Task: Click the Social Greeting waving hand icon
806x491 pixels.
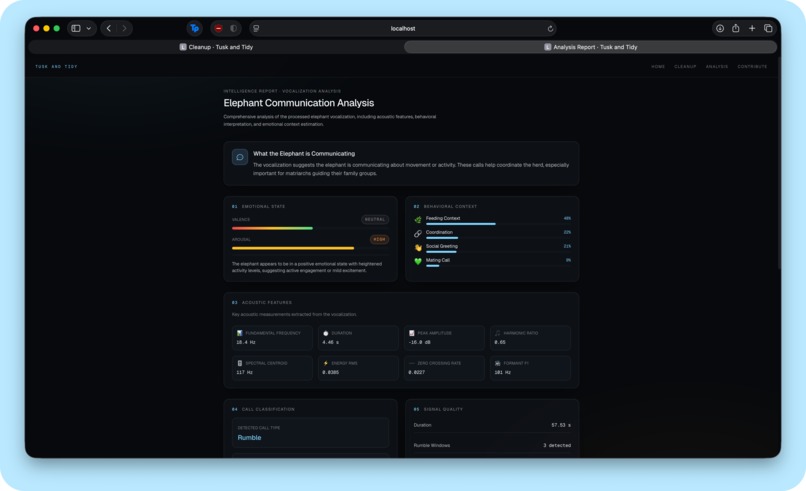Action: [x=418, y=247]
